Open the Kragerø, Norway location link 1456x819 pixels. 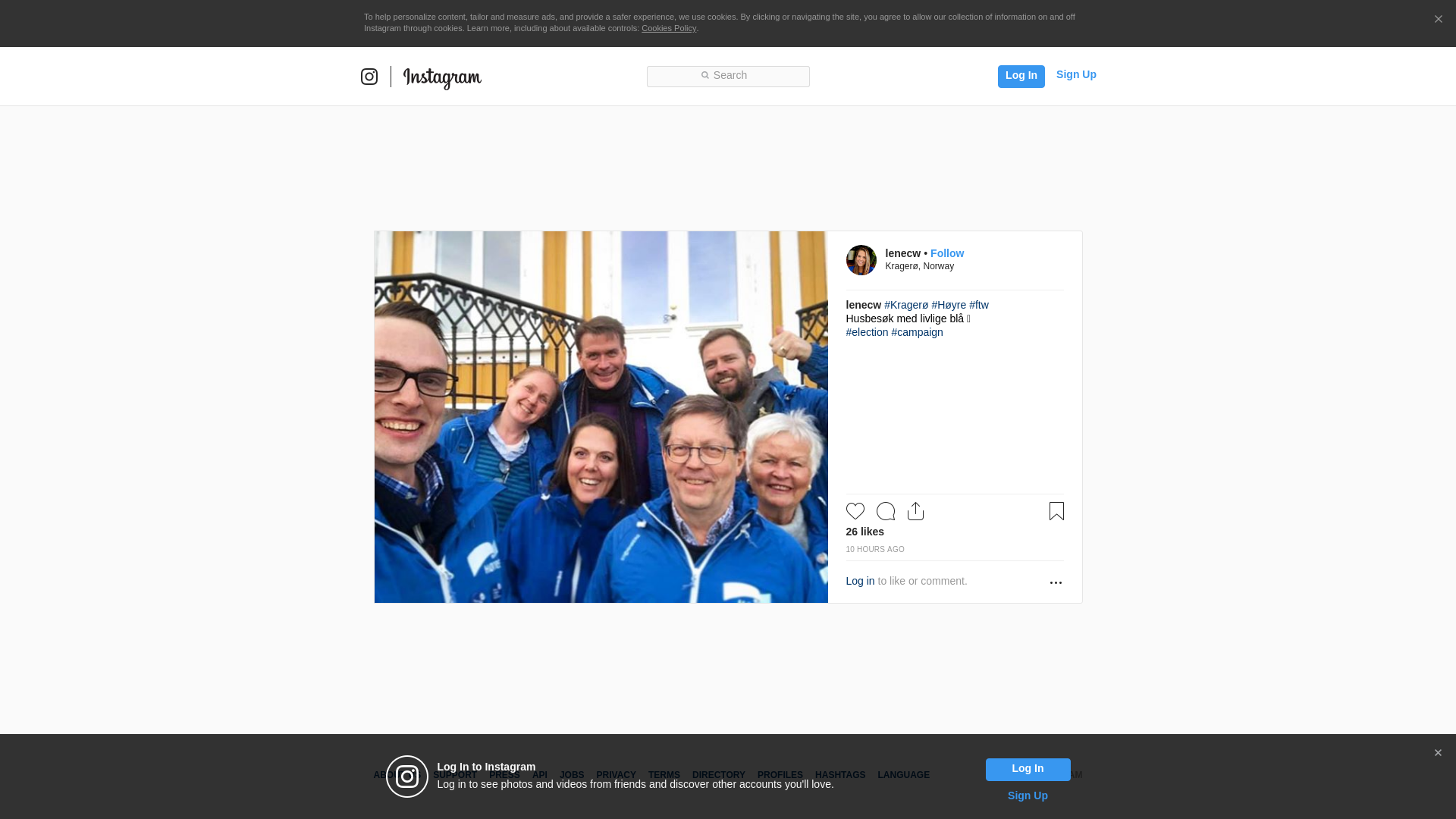click(x=919, y=266)
